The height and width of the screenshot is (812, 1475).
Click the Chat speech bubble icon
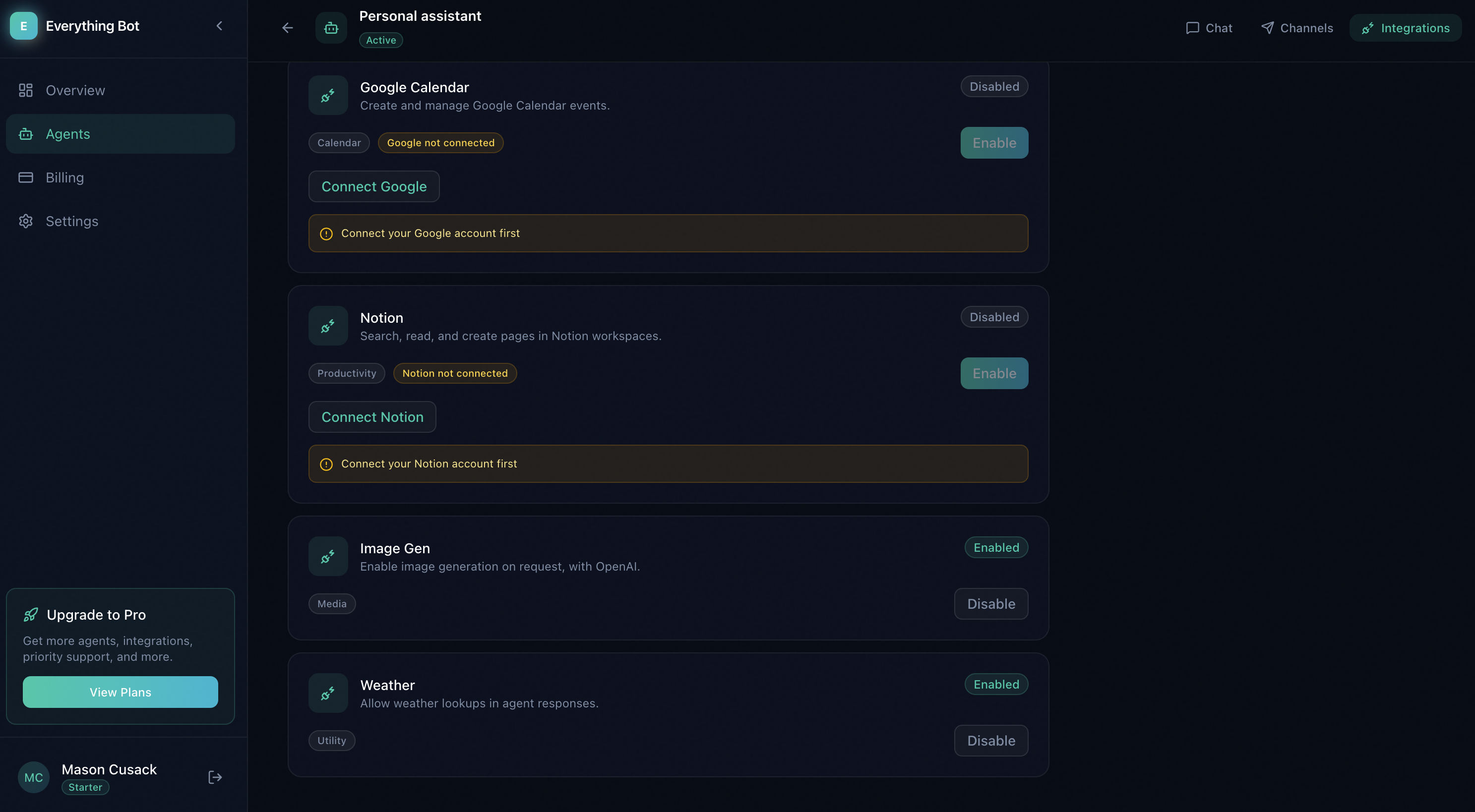[x=1192, y=28]
